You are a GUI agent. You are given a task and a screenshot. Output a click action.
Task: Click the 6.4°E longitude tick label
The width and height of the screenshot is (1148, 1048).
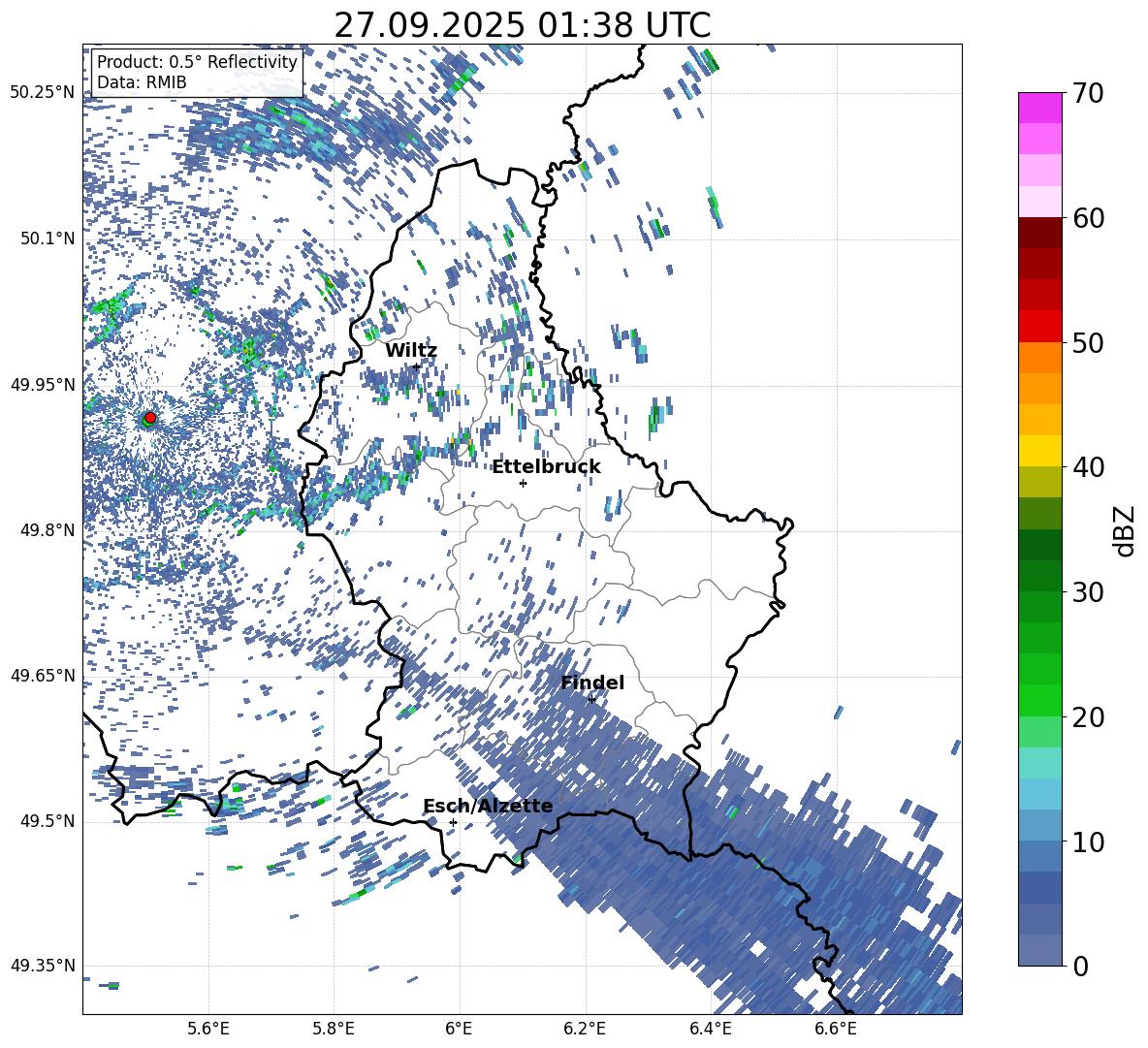pos(710,1030)
